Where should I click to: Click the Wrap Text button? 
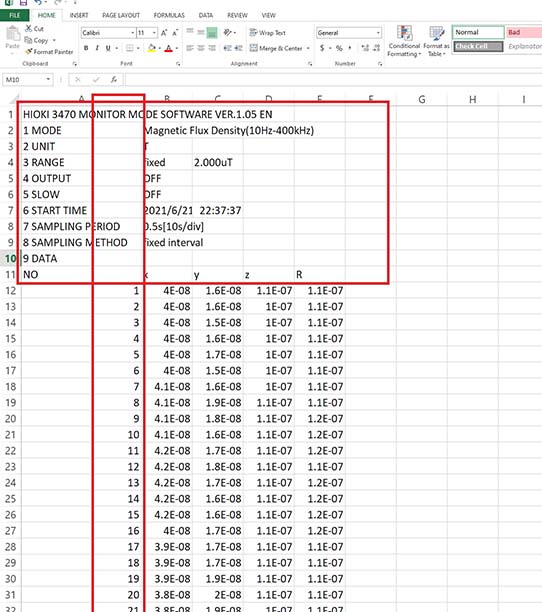(268, 33)
